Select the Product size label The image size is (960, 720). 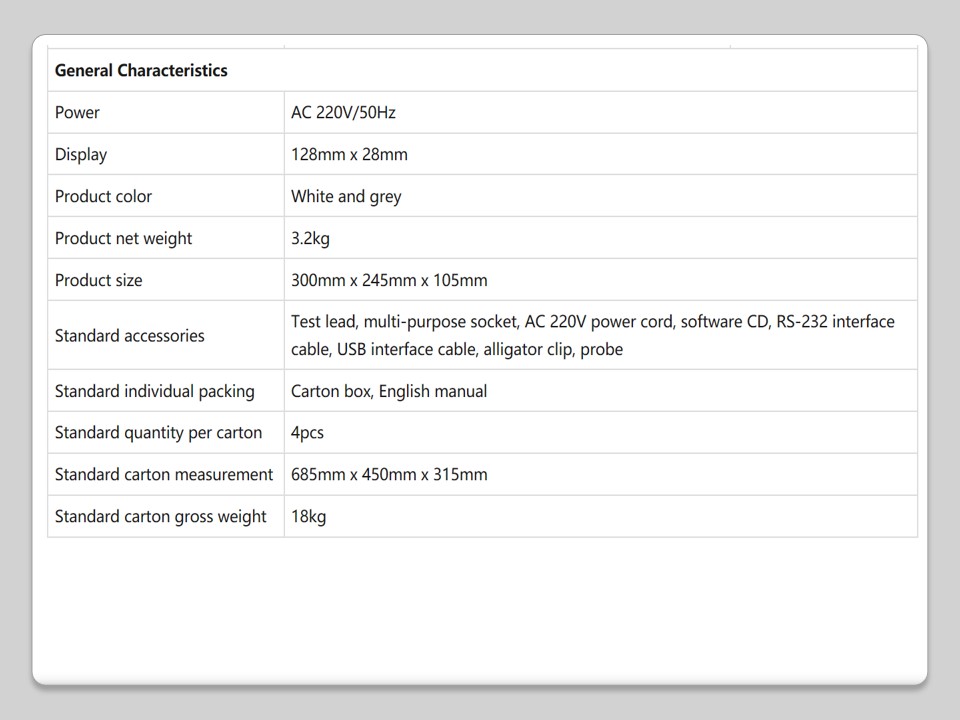tap(98, 280)
